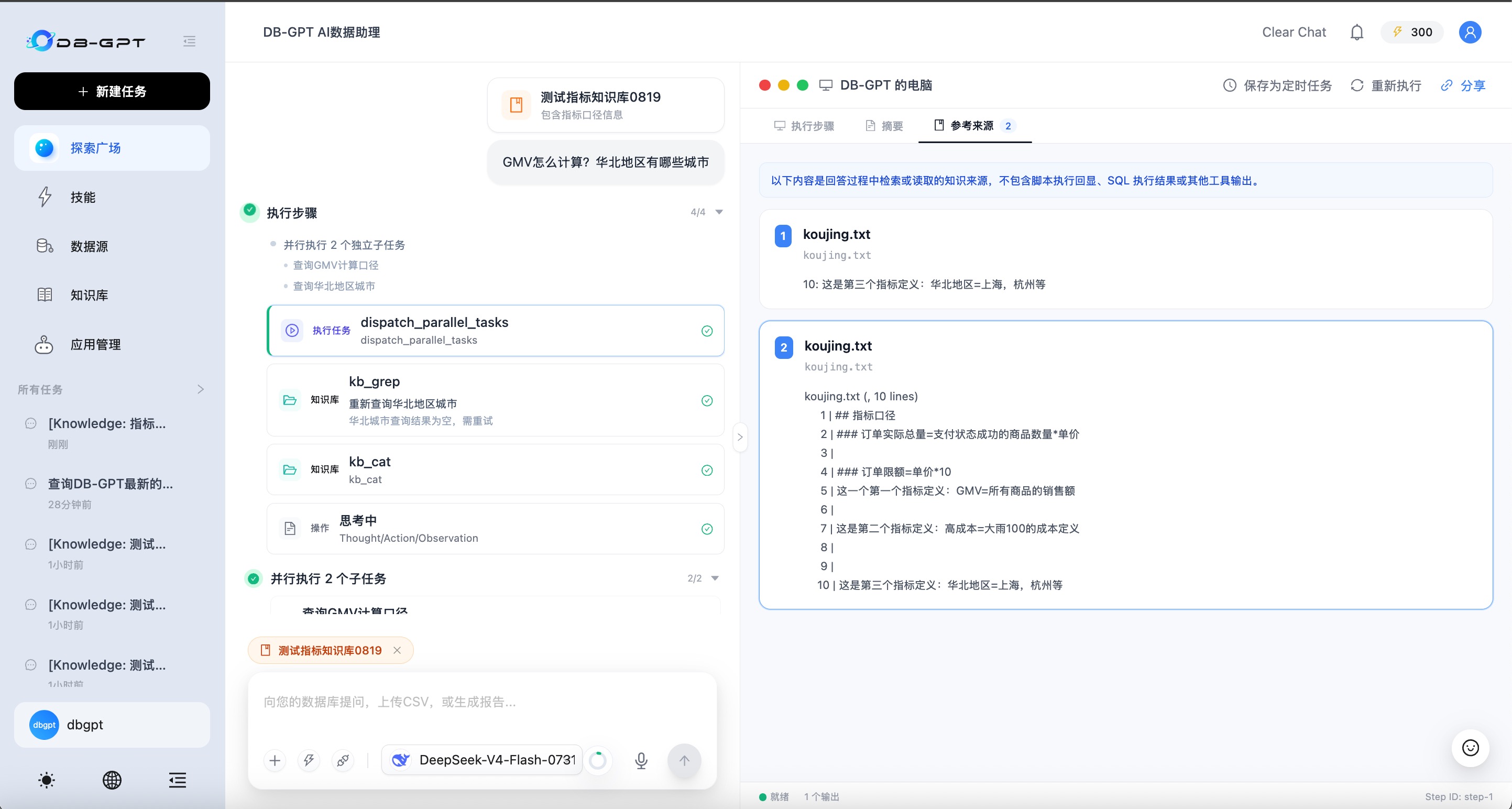Click the yellow window dot

point(784,85)
